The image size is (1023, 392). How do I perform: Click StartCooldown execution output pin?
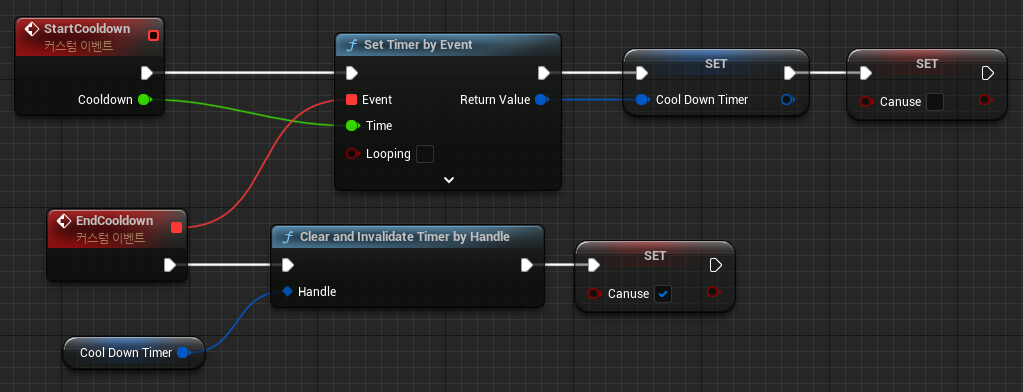pos(147,72)
